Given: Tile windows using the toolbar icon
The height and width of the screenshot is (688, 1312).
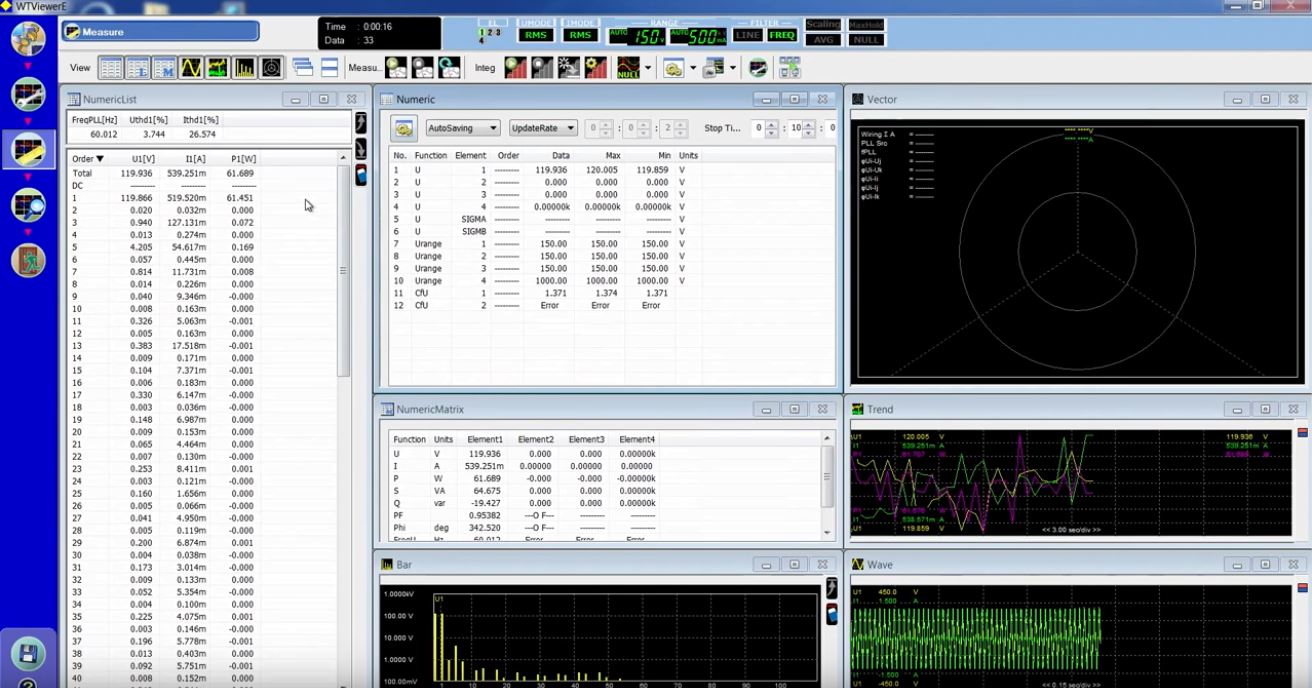Looking at the screenshot, I should tap(329, 68).
